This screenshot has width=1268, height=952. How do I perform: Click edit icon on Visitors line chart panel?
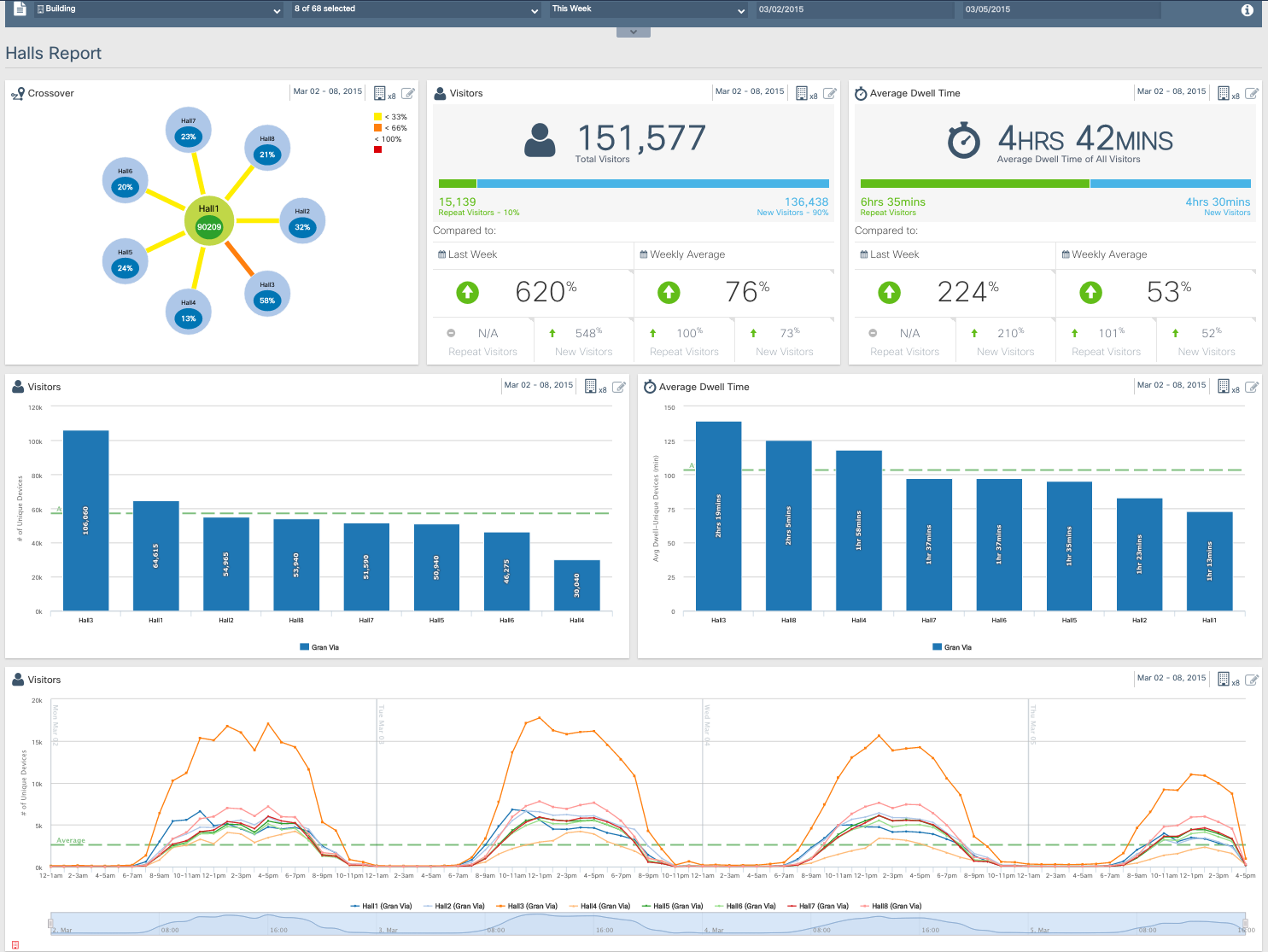[x=1251, y=680]
